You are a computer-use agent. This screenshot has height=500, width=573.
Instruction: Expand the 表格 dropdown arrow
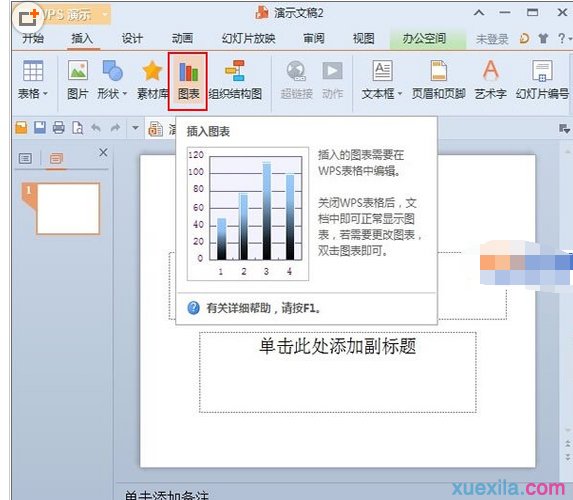click(x=46, y=94)
